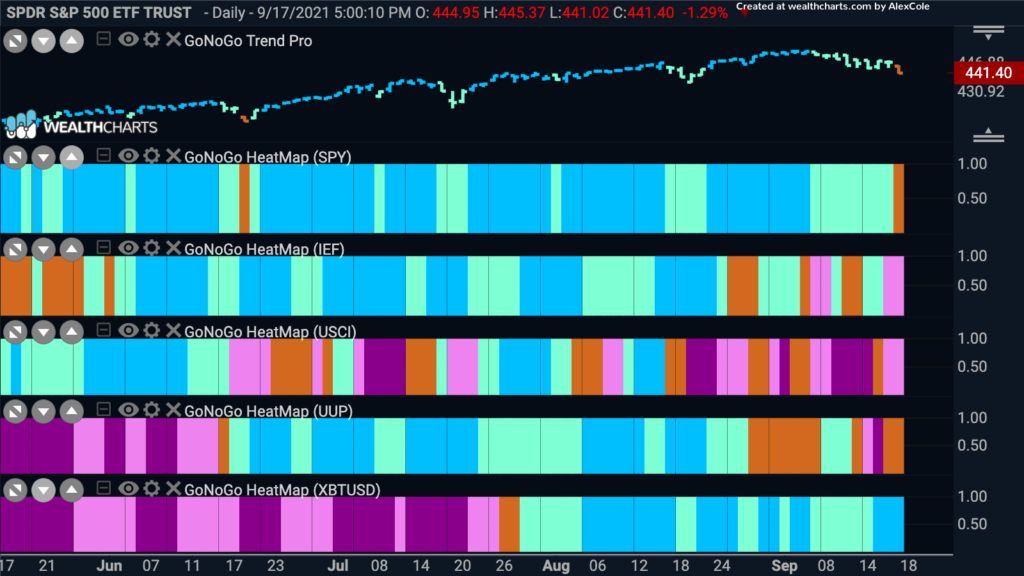Remove the HeatMap (XBTUSD) indicator
The image size is (1024, 576).
pos(173,488)
